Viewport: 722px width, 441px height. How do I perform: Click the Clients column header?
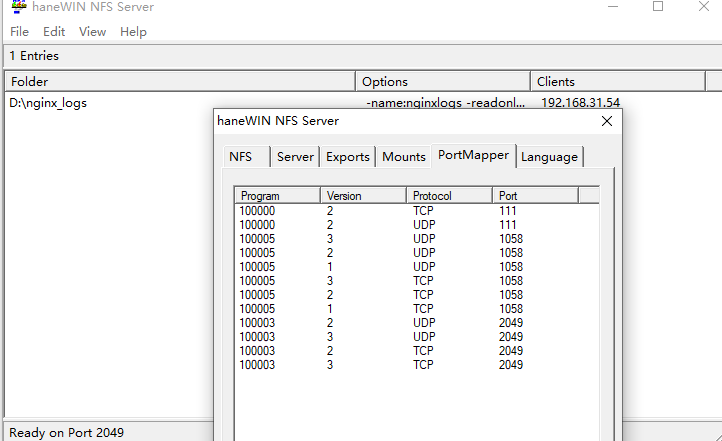[x=618, y=81]
